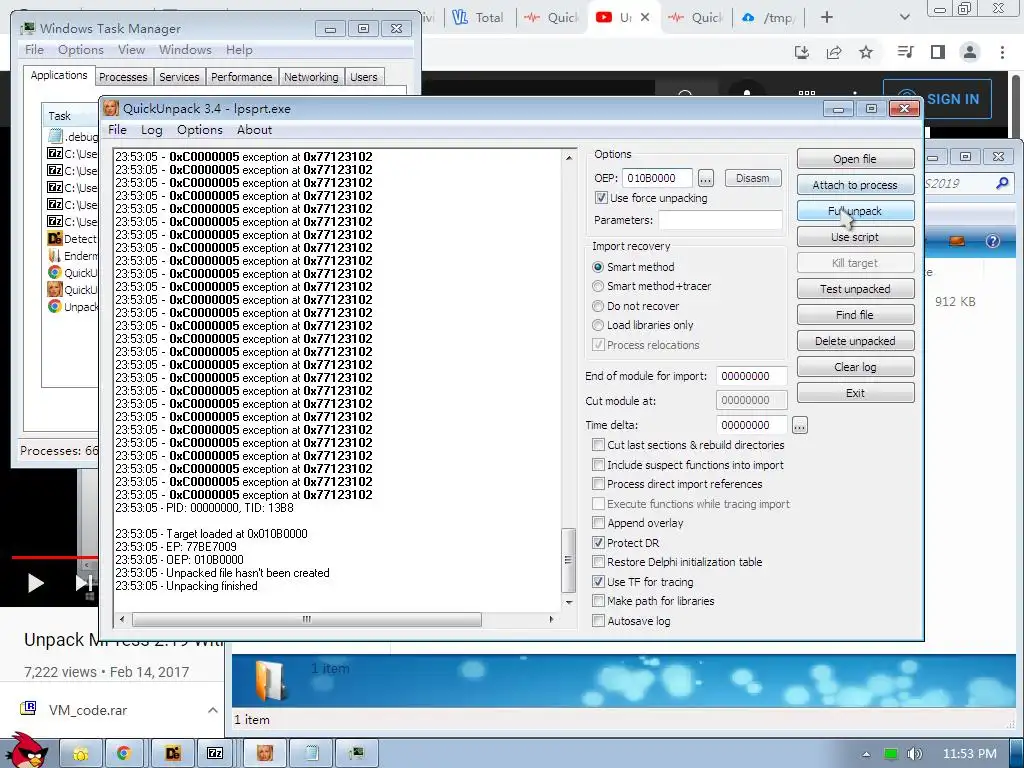1024x768 pixels.
Task: Click the Find file button
Action: [855, 315]
